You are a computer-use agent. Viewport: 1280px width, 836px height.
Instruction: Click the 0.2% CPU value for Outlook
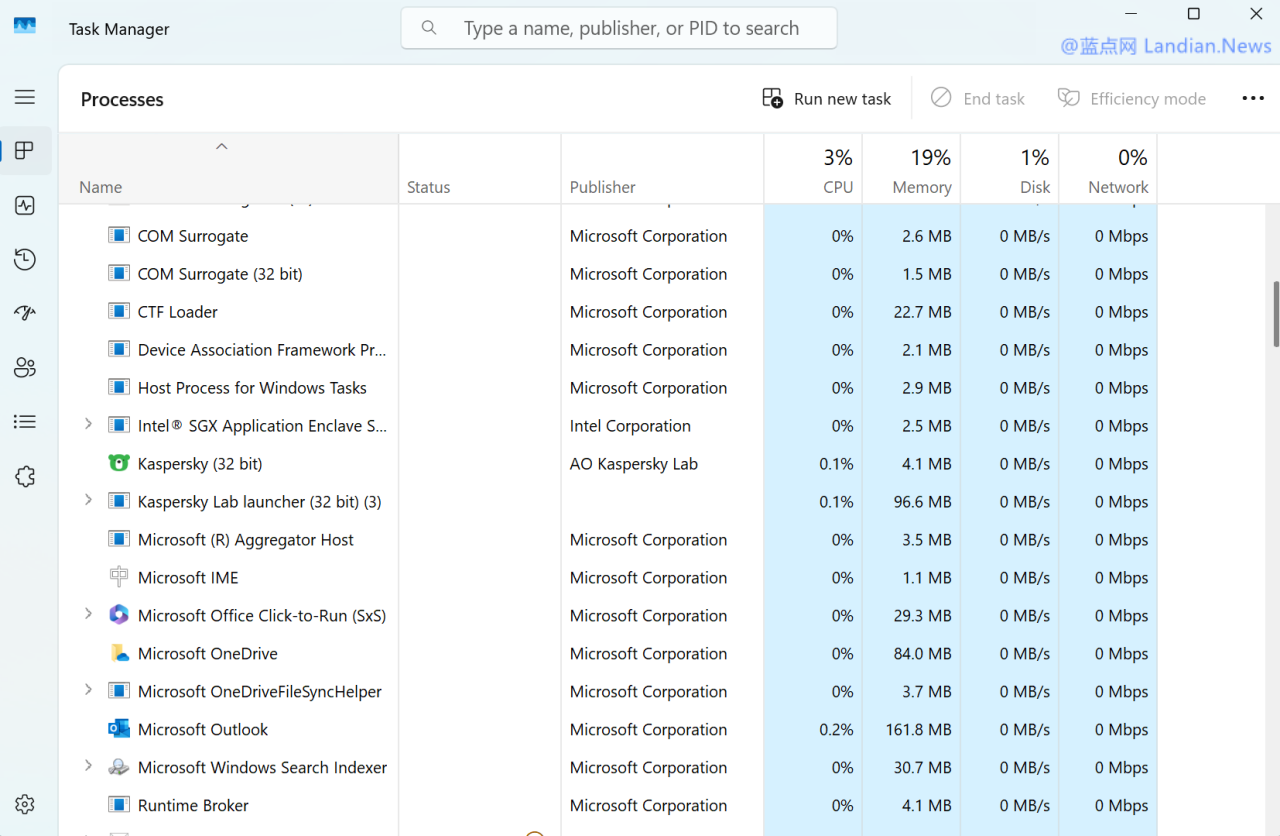pos(836,730)
